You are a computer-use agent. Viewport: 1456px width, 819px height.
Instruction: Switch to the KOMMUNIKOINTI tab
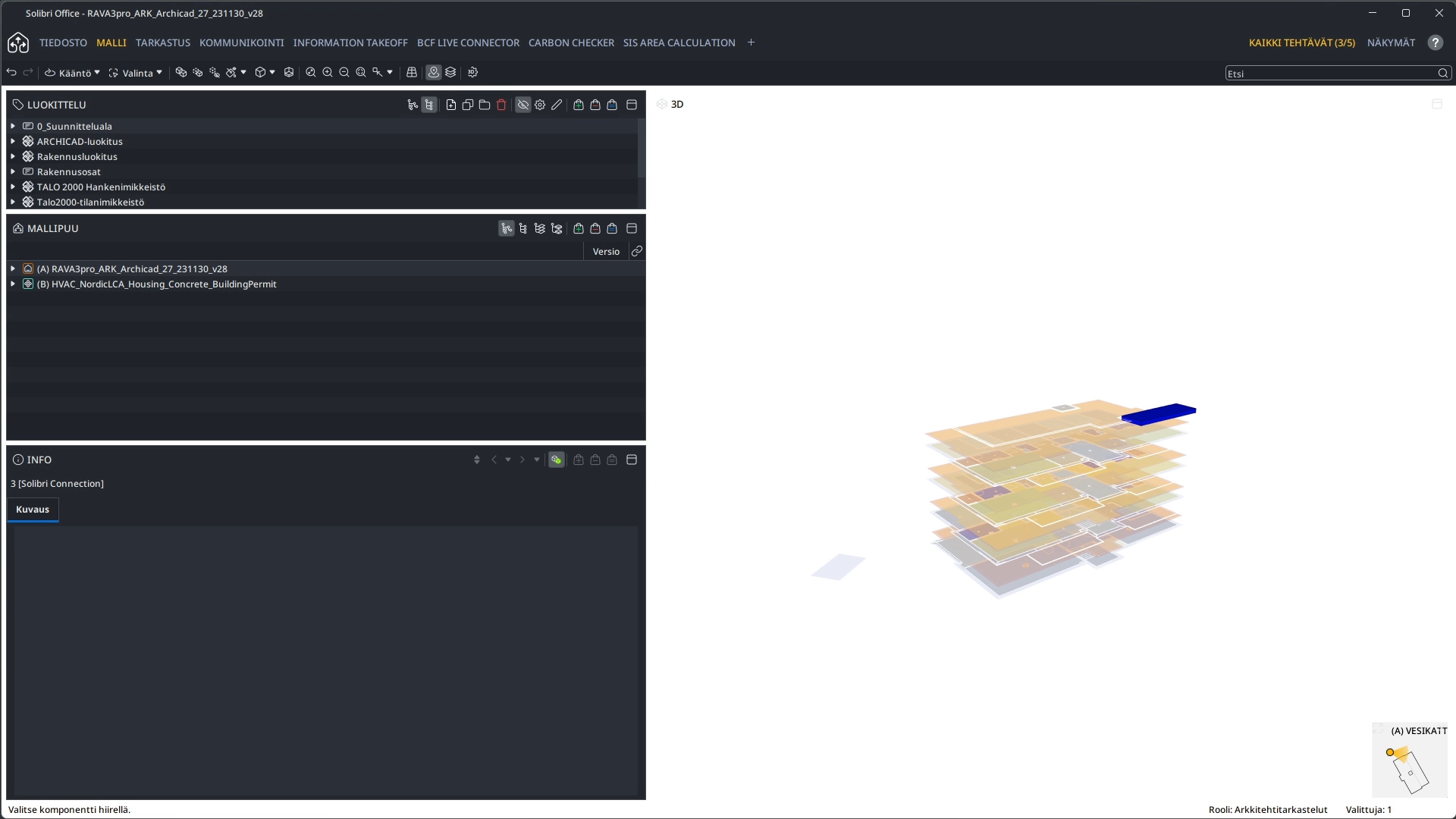tap(241, 43)
